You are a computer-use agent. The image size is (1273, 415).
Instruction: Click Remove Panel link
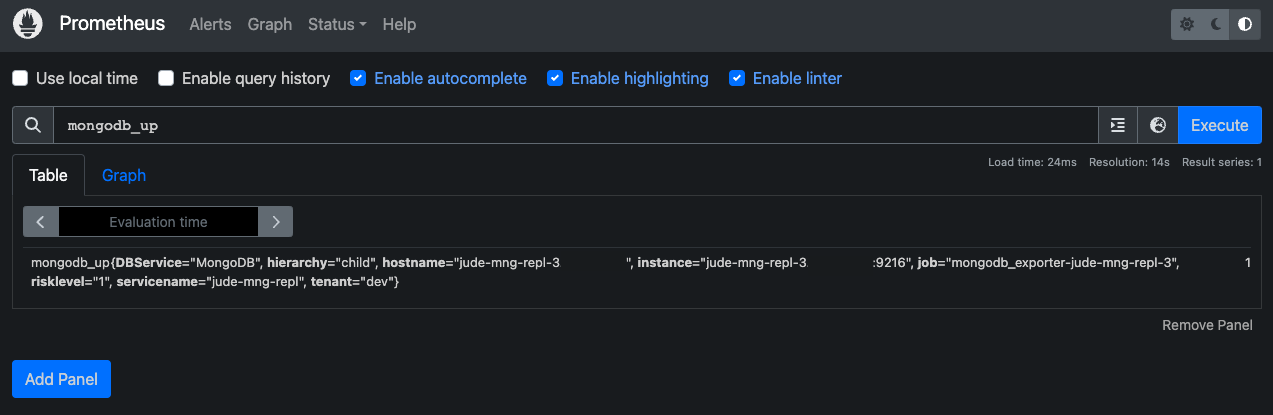tap(1207, 325)
